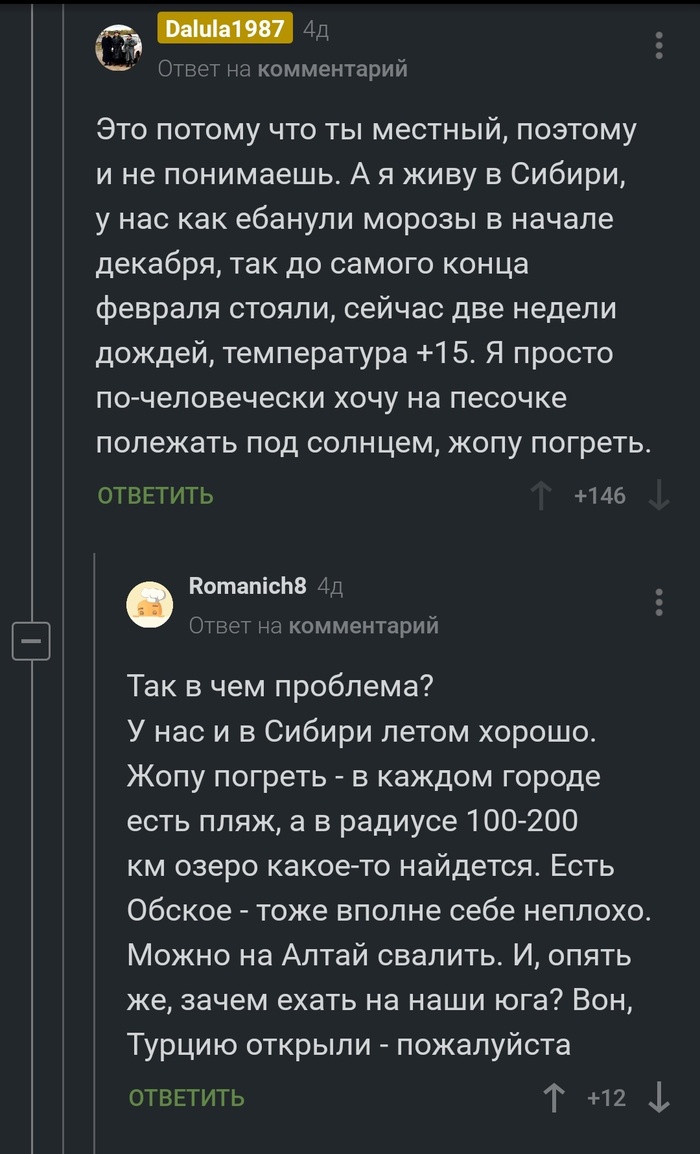Click ОТВЕТИТЬ under Dalula1987's comment
Viewport: 700px width, 1154px height.
pyautogui.click(x=155, y=495)
